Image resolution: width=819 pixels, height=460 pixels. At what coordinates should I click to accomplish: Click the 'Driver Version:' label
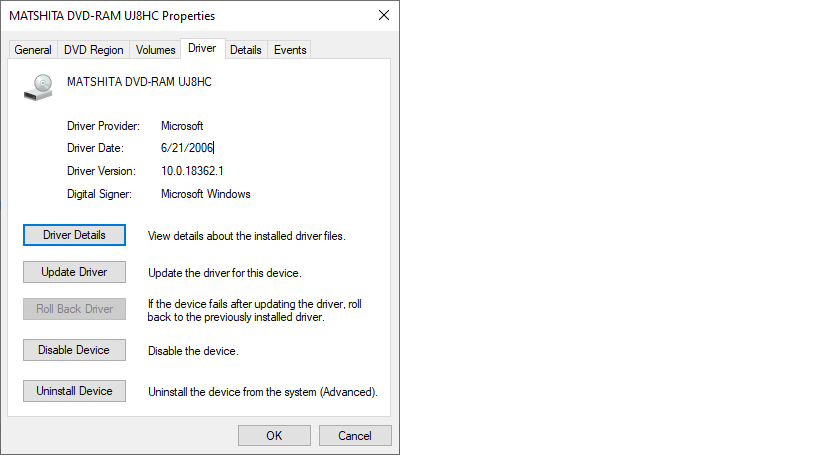pyautogui.click(x=101, y=171)
